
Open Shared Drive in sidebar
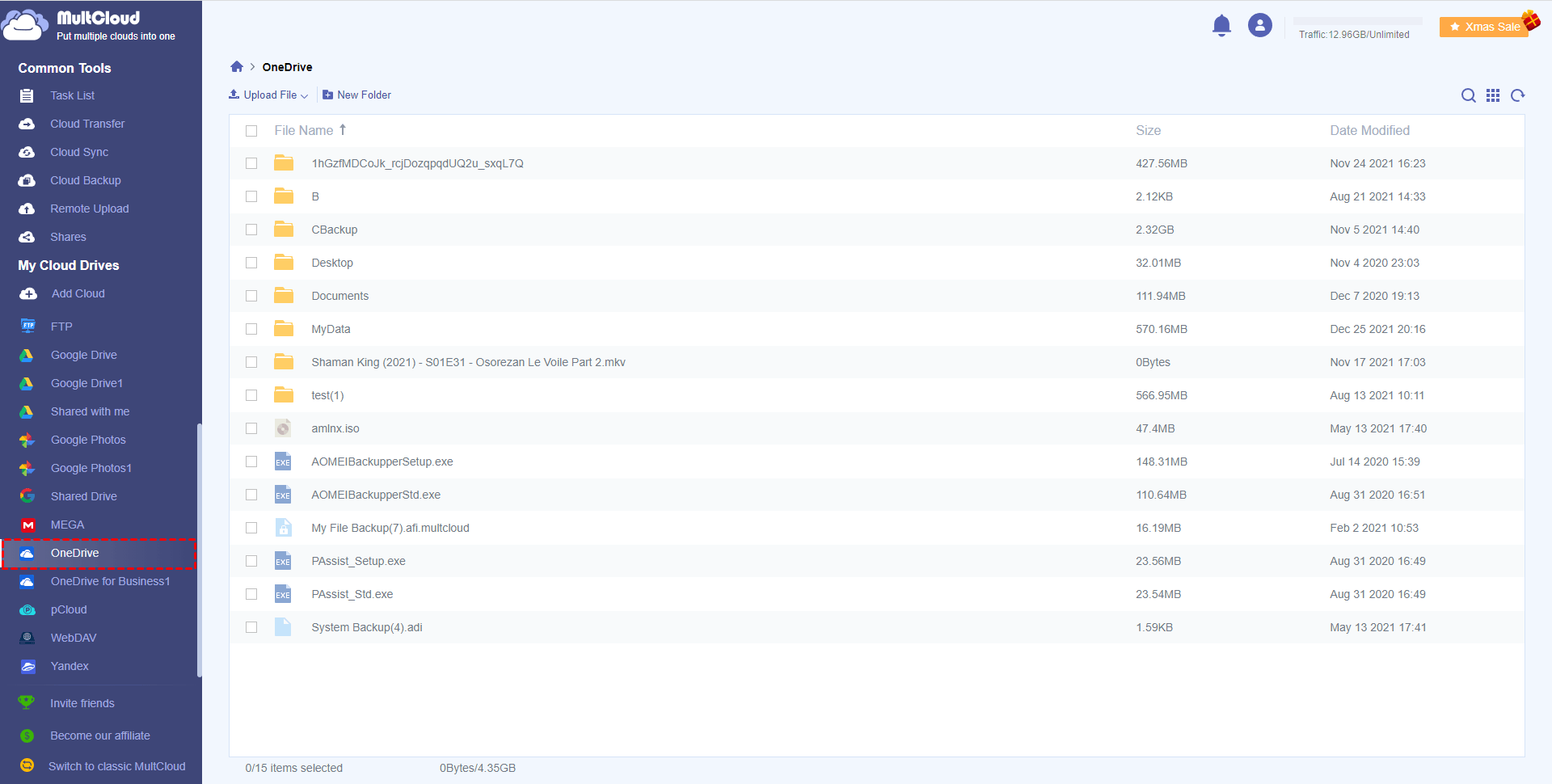pos(84,496)
